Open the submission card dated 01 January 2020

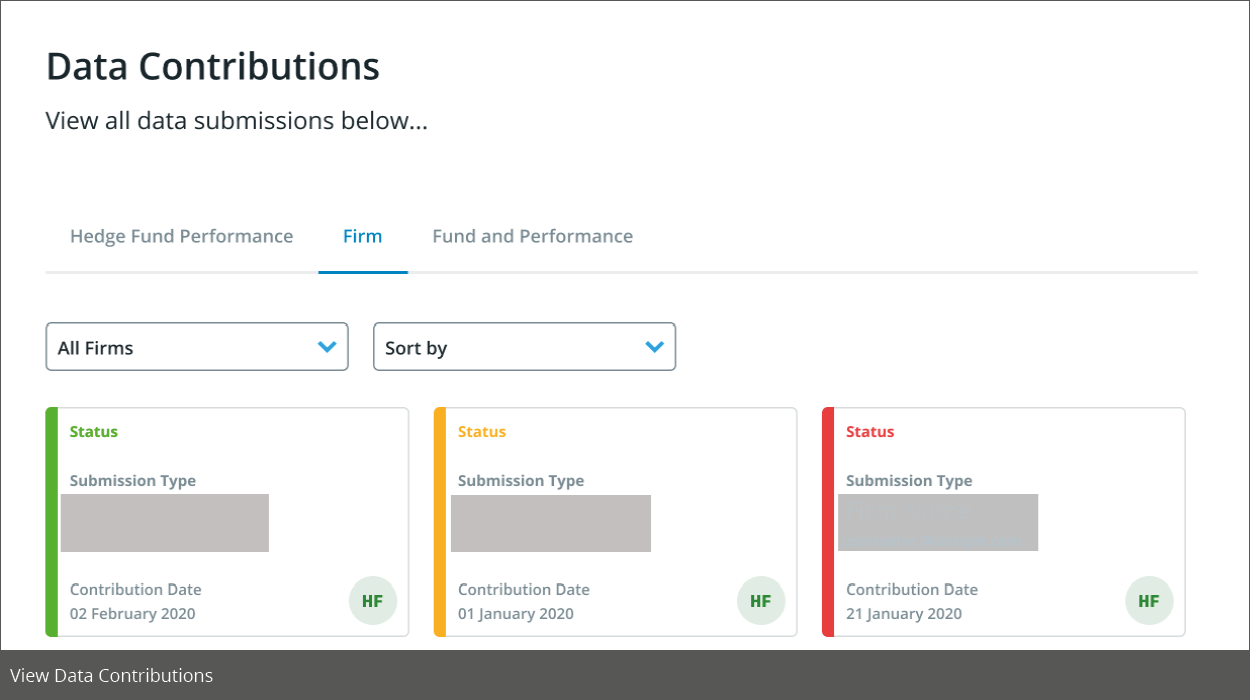click(615, 521)
